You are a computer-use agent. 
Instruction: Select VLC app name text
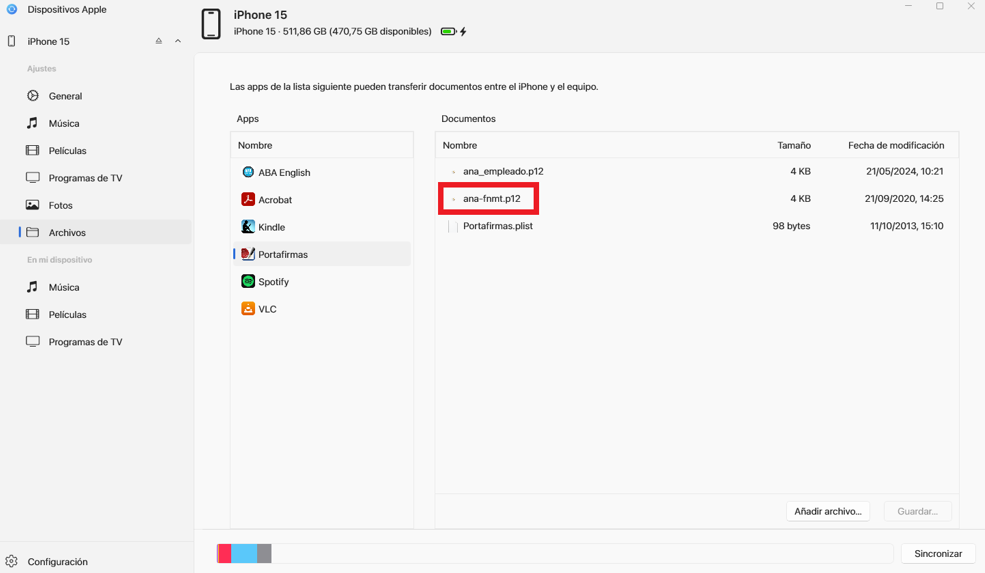[x=267, y=309]
